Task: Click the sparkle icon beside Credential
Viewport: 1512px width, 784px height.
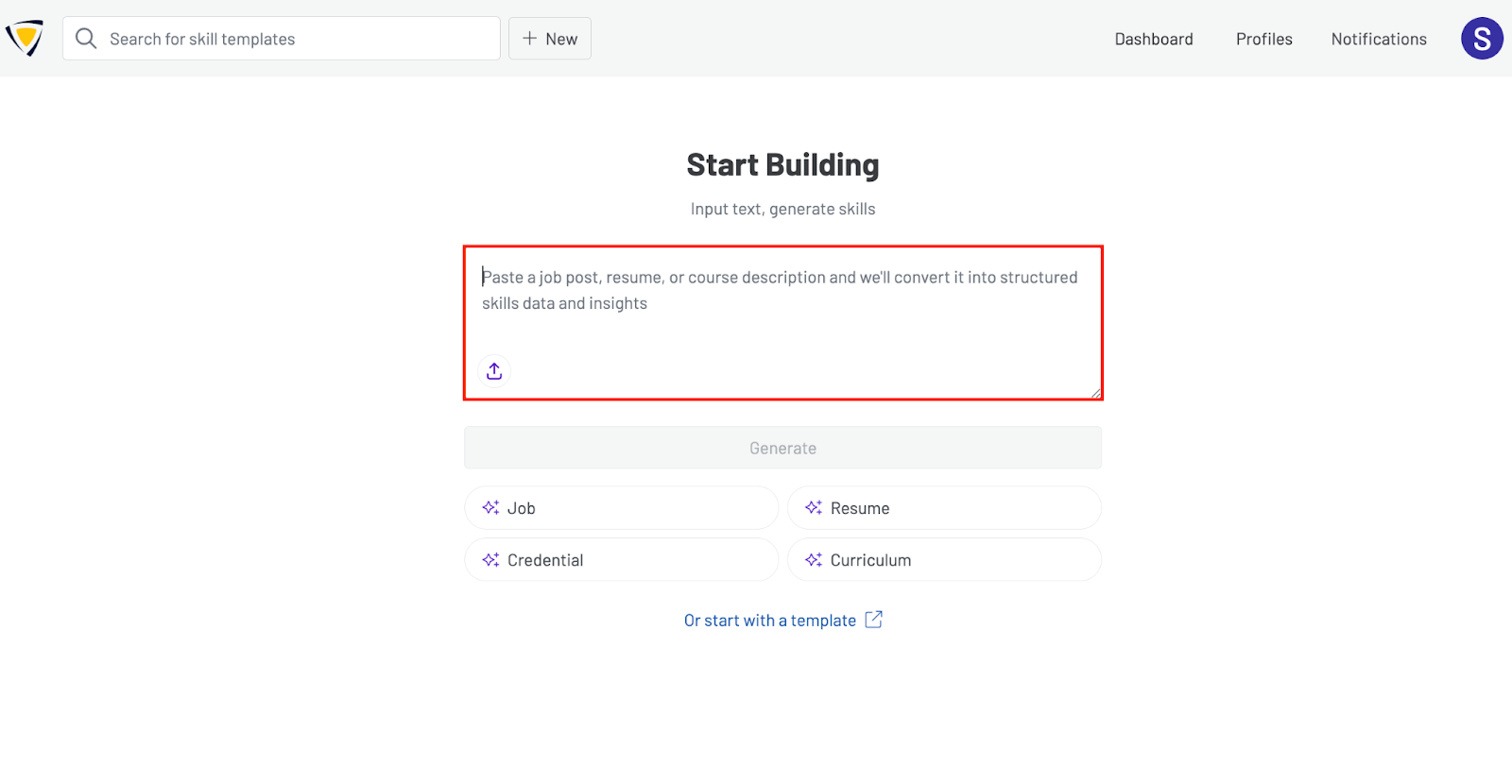Action: [490, 560]
